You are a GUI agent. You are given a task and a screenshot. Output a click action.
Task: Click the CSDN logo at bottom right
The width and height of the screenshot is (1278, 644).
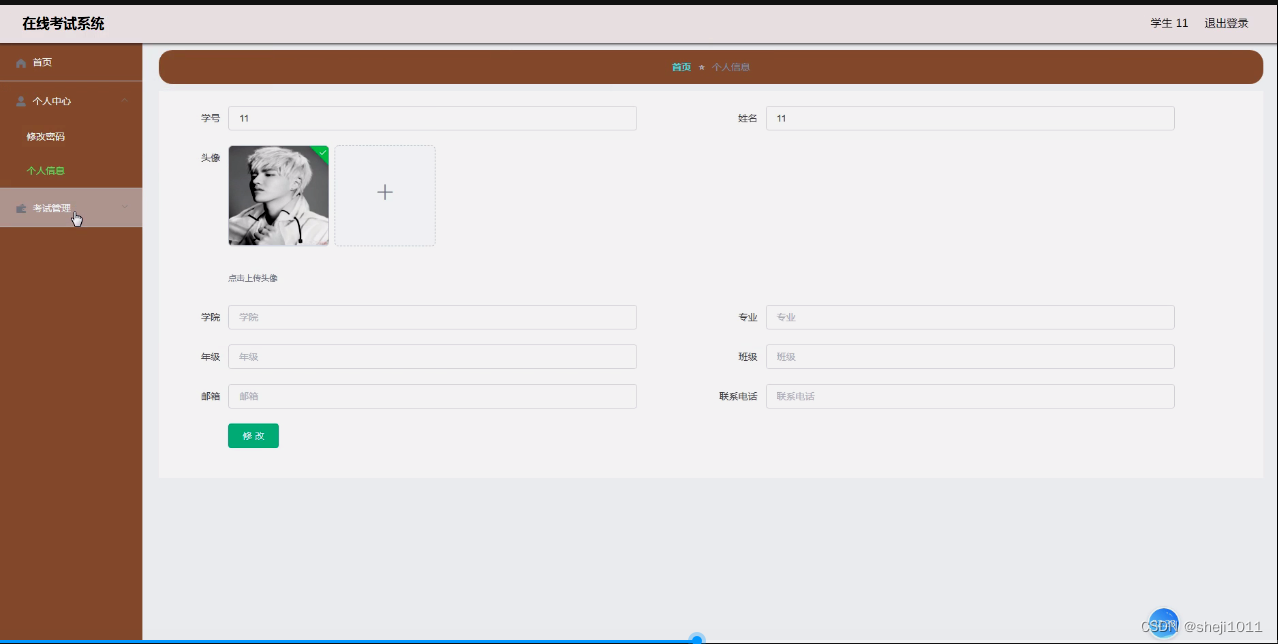(1163, 621)
